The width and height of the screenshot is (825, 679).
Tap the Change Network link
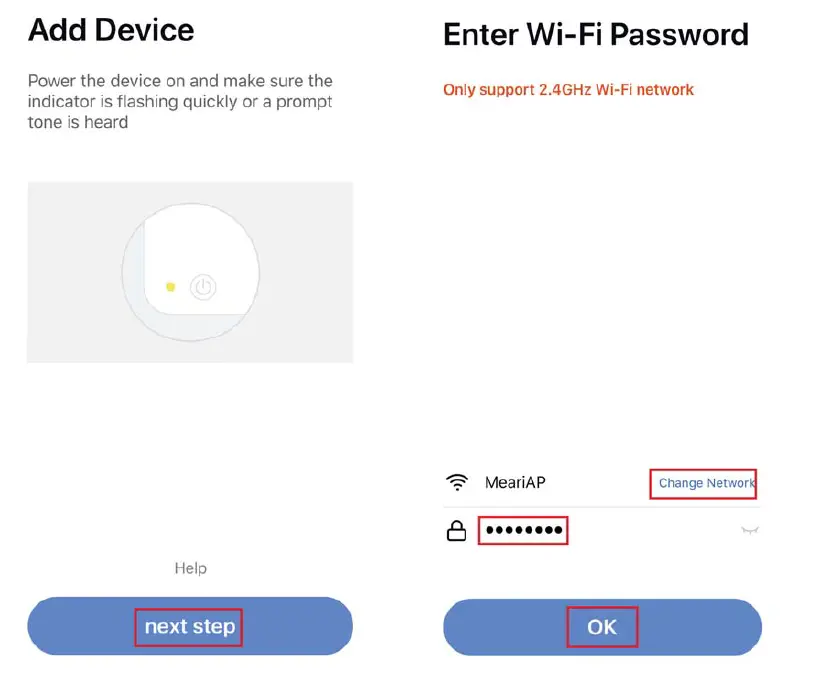[705, 483]
